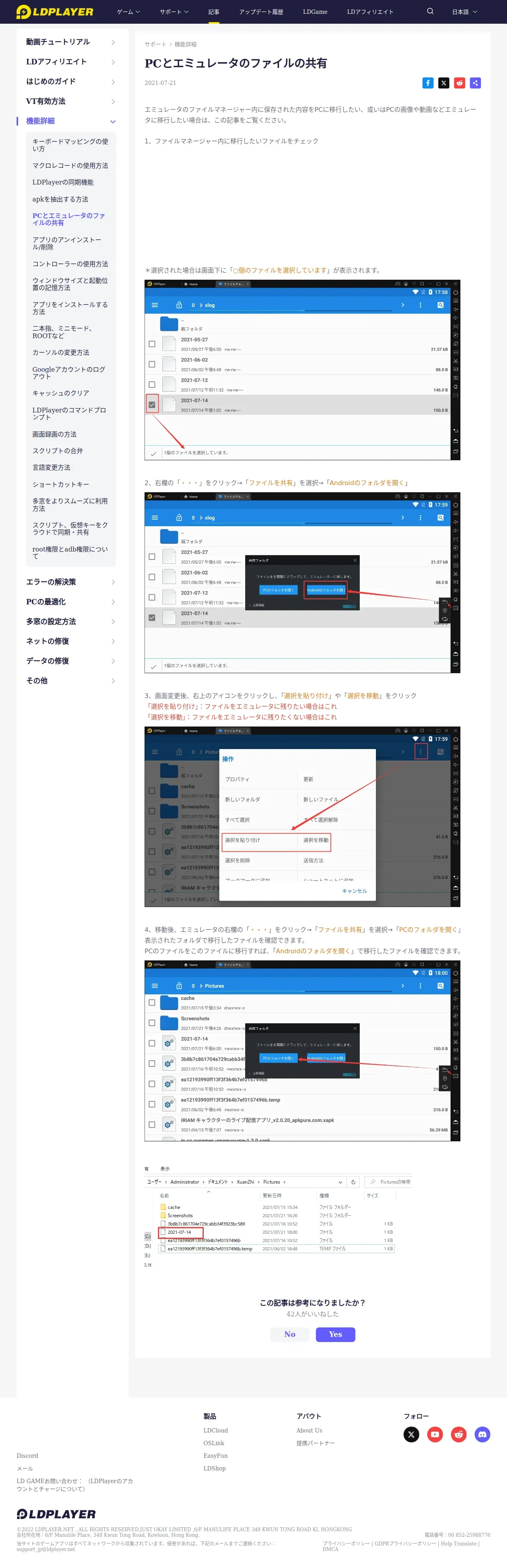Open アプリのアンインストール/削除 article
Viewport: 507px width, 1568px height.
pyautogui.click(x=68, y=243)
